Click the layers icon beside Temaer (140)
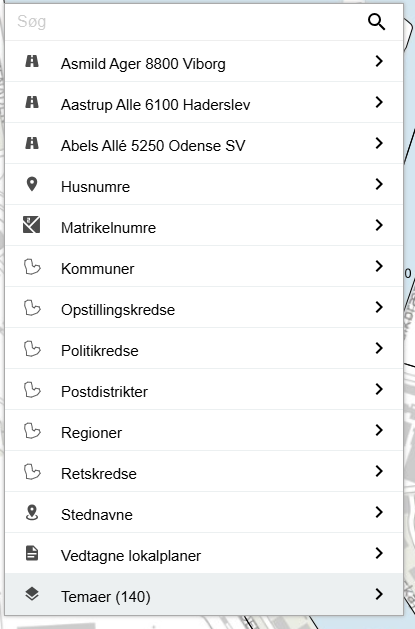Image resolution: width=415 pixels, height=629 pixels. [32, 594]
